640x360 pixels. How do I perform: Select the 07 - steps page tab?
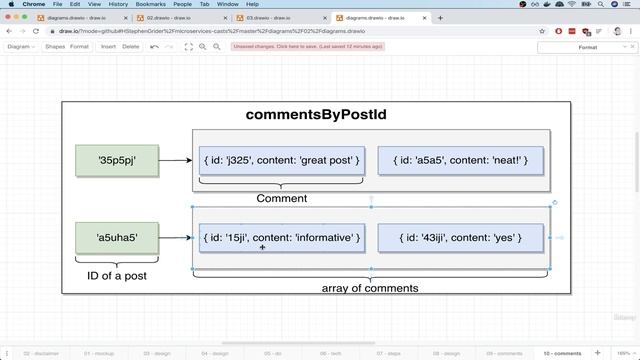pos(389,353)
